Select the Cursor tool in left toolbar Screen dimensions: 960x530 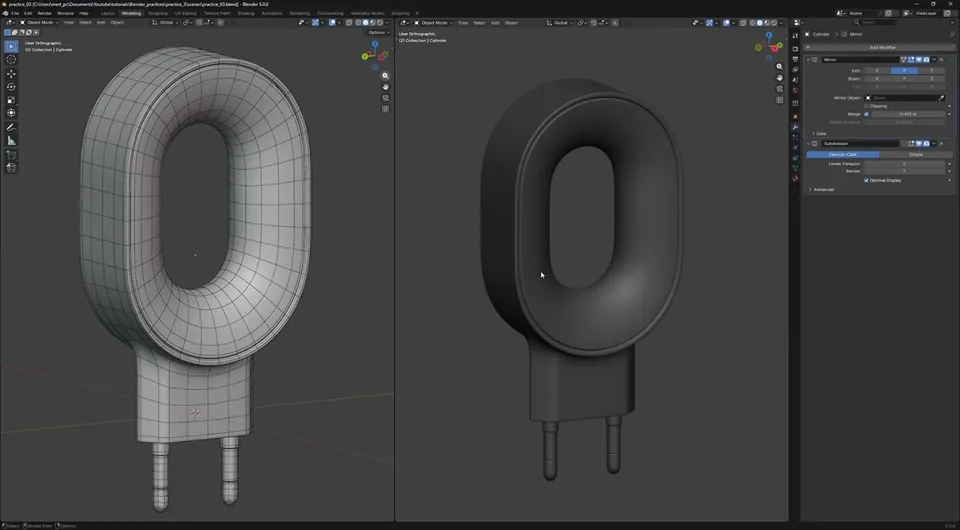point(11,59)
